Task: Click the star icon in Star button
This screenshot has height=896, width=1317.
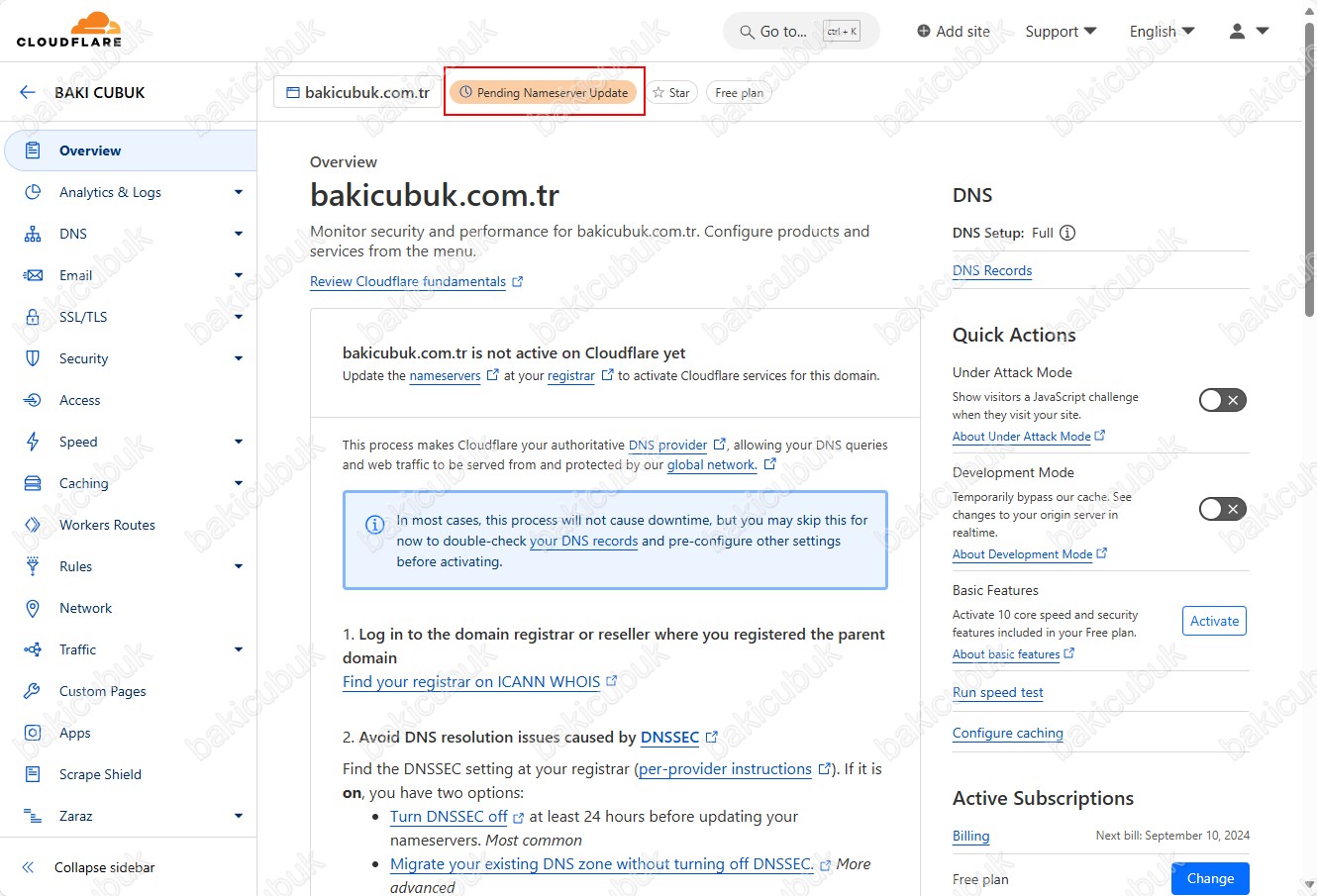Action: [x=658, y=92]
